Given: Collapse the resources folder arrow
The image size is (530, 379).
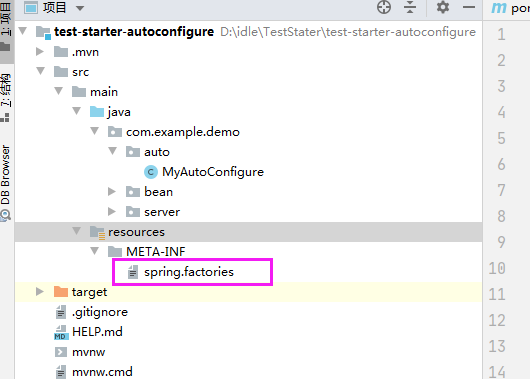Looking at the screenshot, I should click(77, 231).
